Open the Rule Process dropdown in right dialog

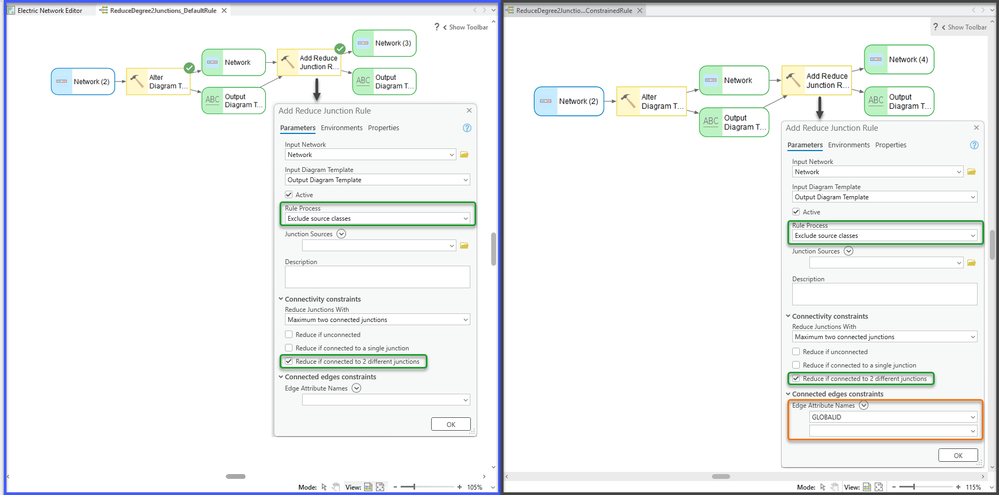coord(884,236)
